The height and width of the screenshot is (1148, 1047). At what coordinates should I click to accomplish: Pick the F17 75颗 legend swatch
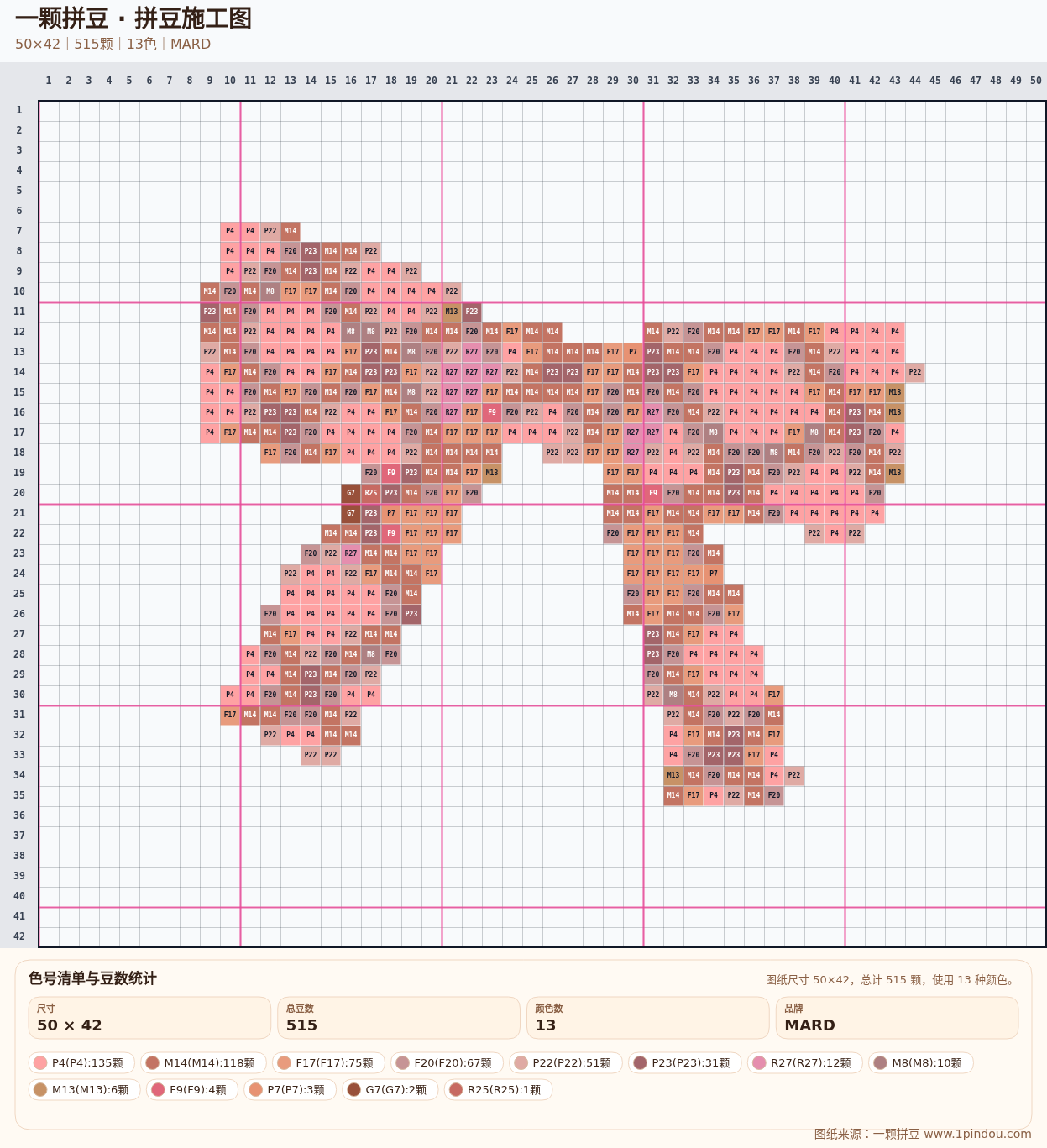point(328,1062)
